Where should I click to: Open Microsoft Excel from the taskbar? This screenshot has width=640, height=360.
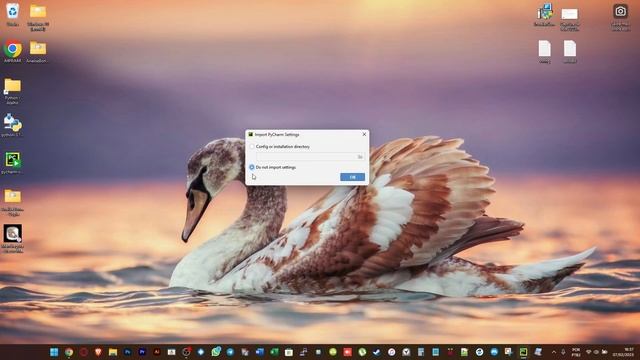tap(274, 352)
